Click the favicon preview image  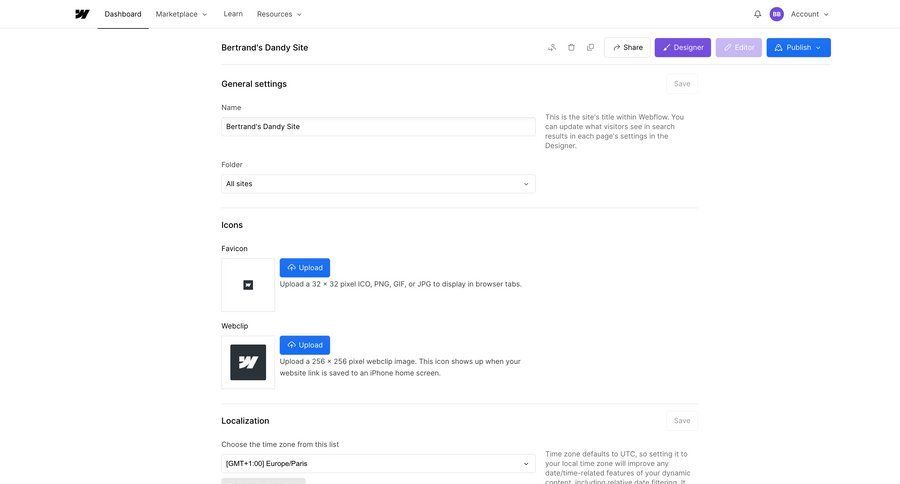248,285
